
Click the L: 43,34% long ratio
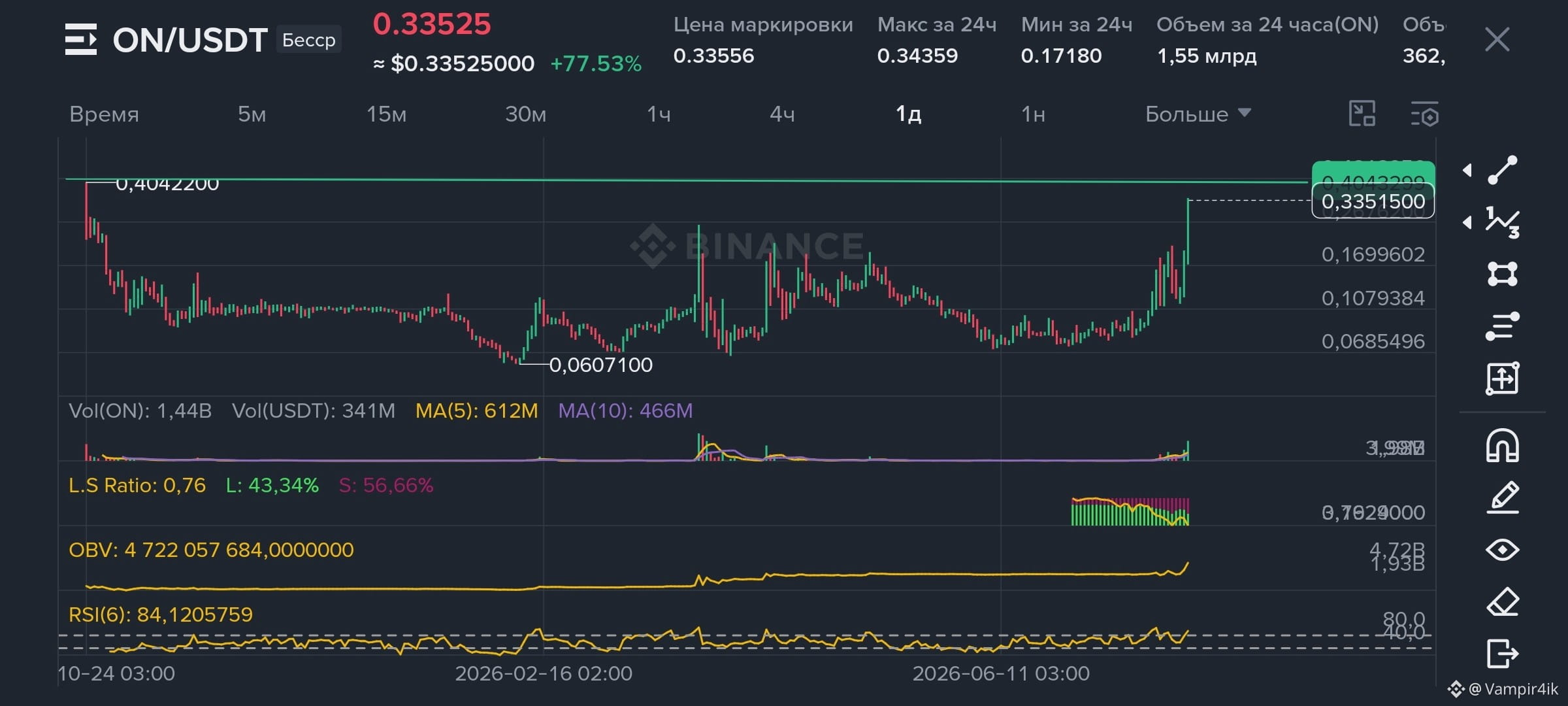click(x=272, y=486)
